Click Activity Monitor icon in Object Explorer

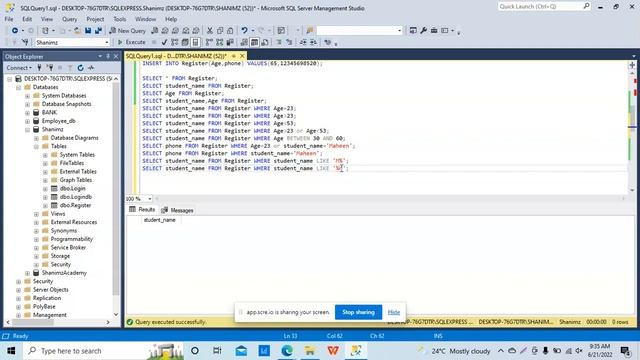[x=91, y=68]
